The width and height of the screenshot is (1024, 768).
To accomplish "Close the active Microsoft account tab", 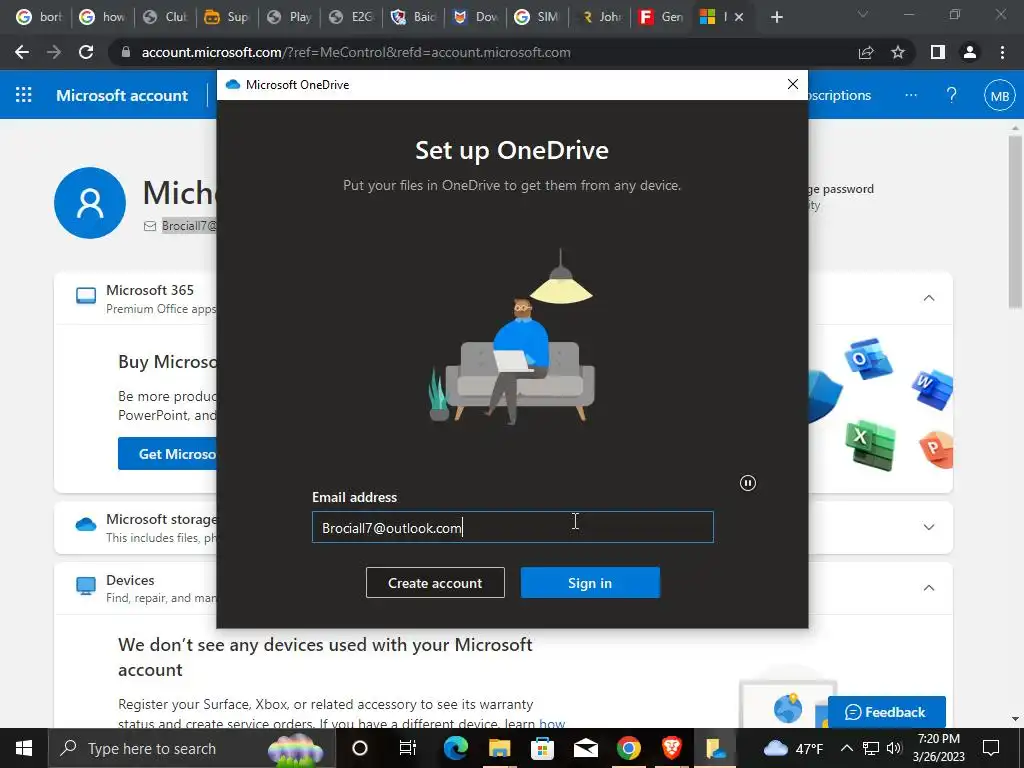I will click(x=739, y=18).
